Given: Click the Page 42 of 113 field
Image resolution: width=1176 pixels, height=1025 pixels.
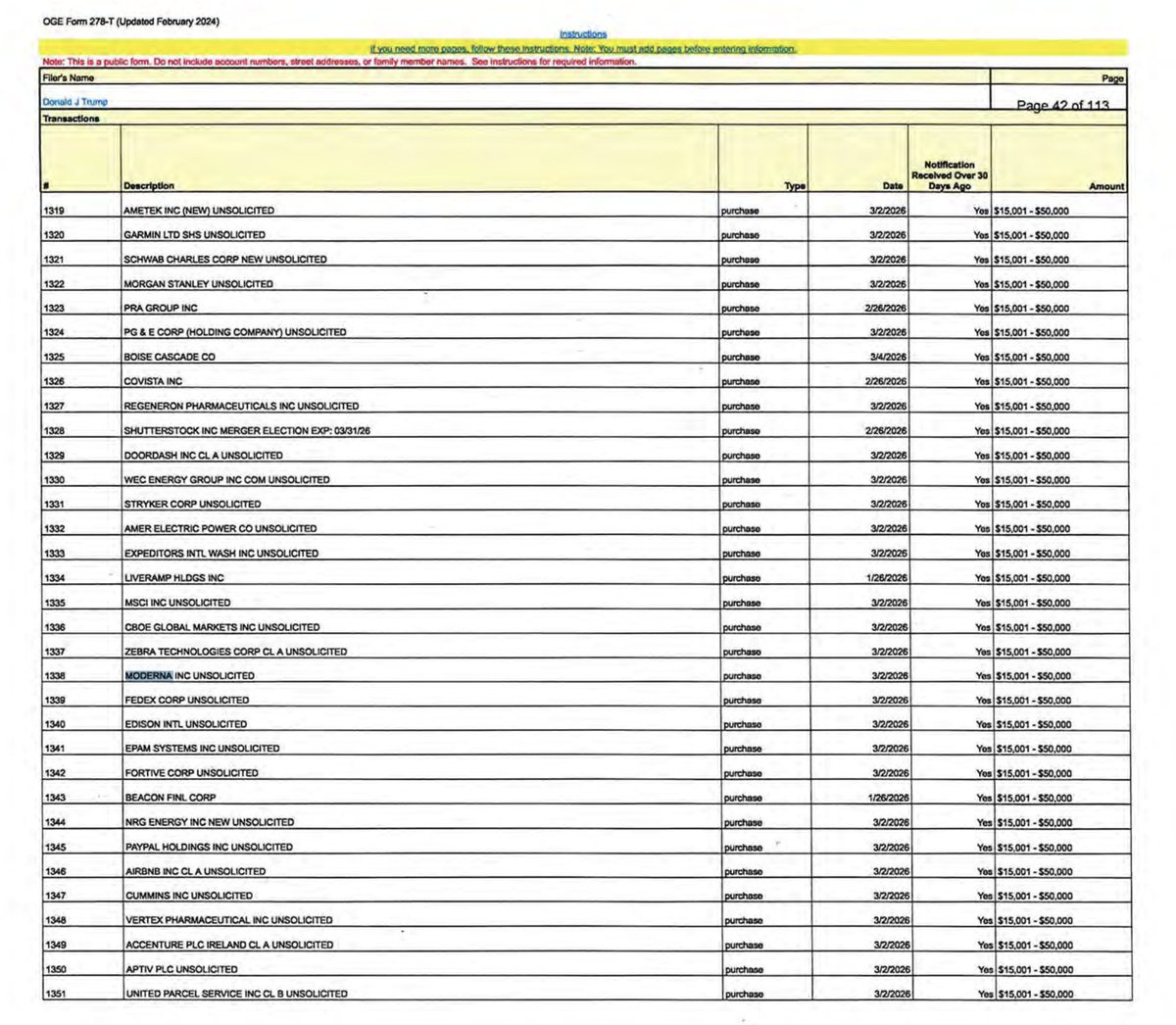Looking at the screenshot, I should (1062, 105).
